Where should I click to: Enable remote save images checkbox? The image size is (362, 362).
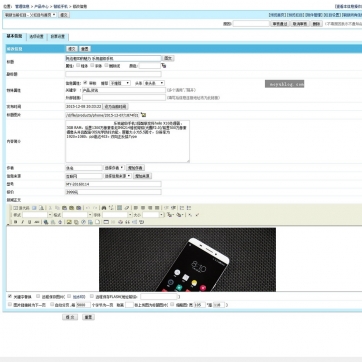[x=38, y=296]
